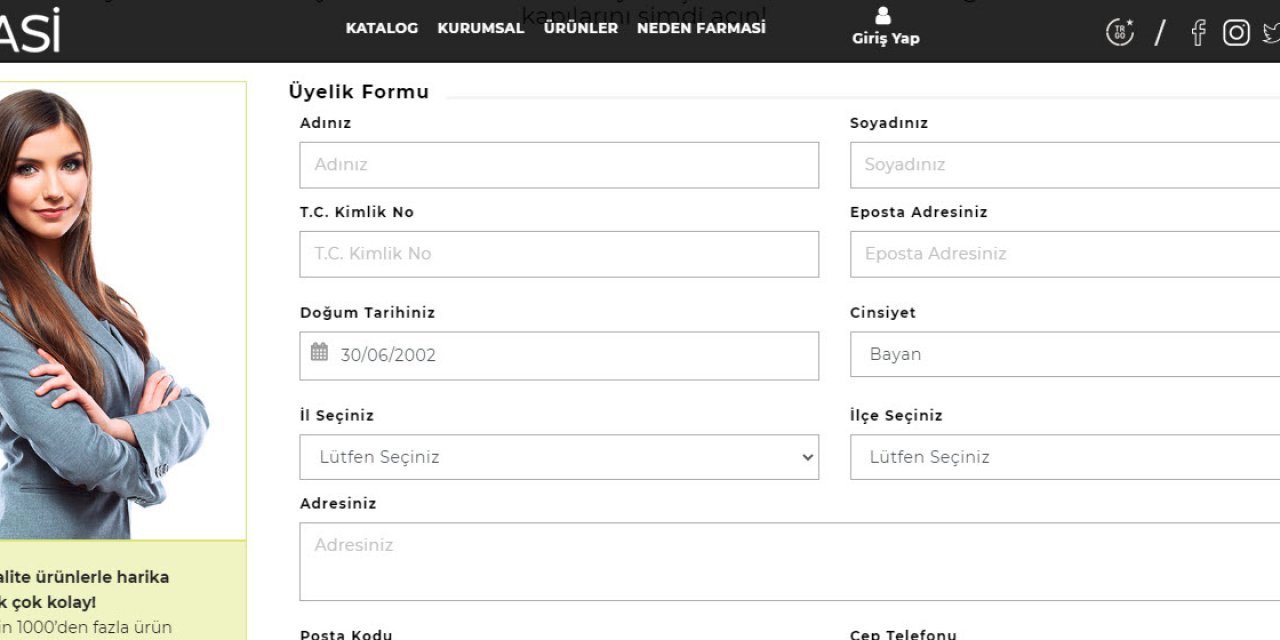1280x640 pixels.
Task: Focus the Adınız text field
Action: 559,165
